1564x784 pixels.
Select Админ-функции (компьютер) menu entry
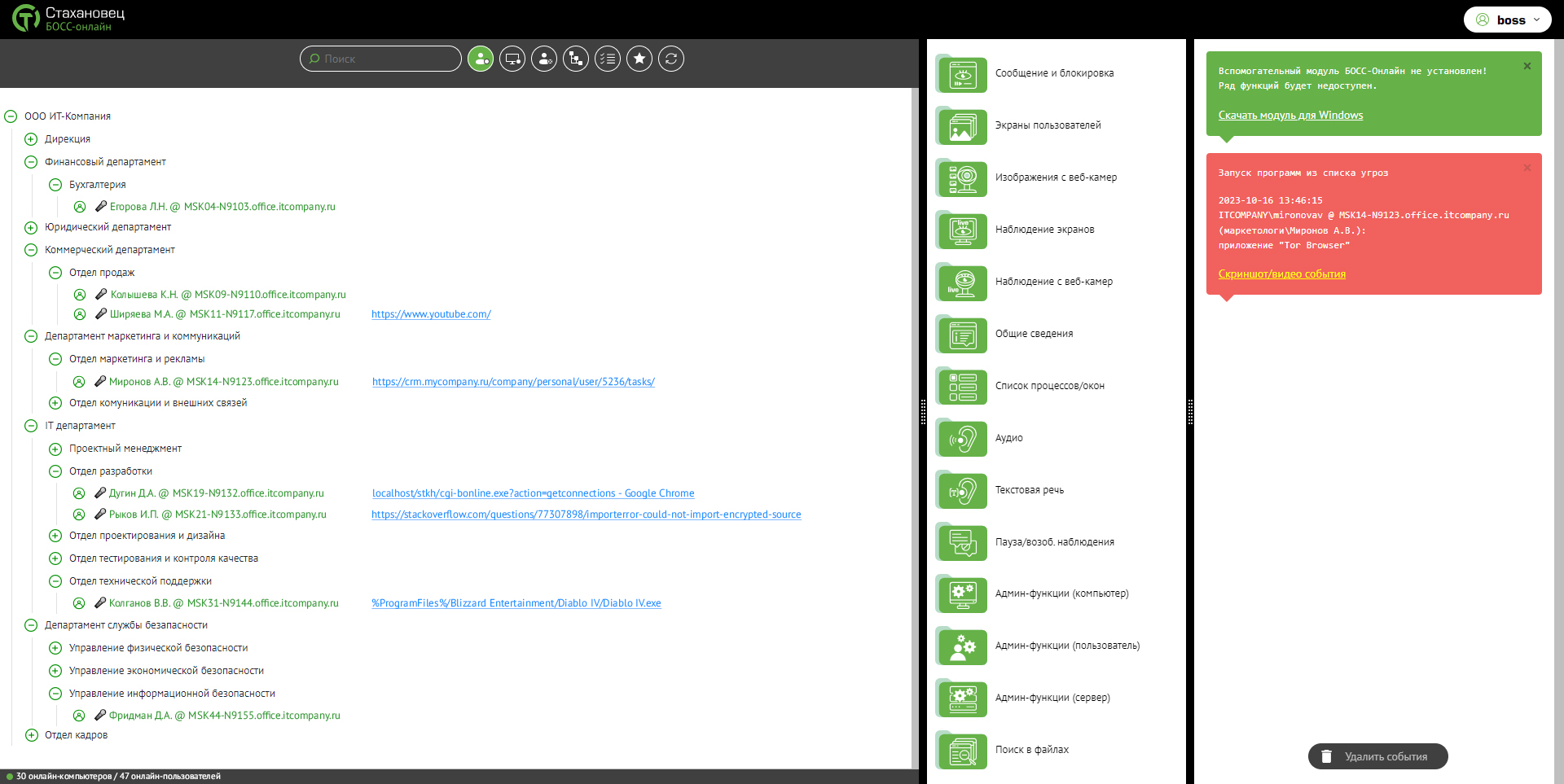[1061, 593]
